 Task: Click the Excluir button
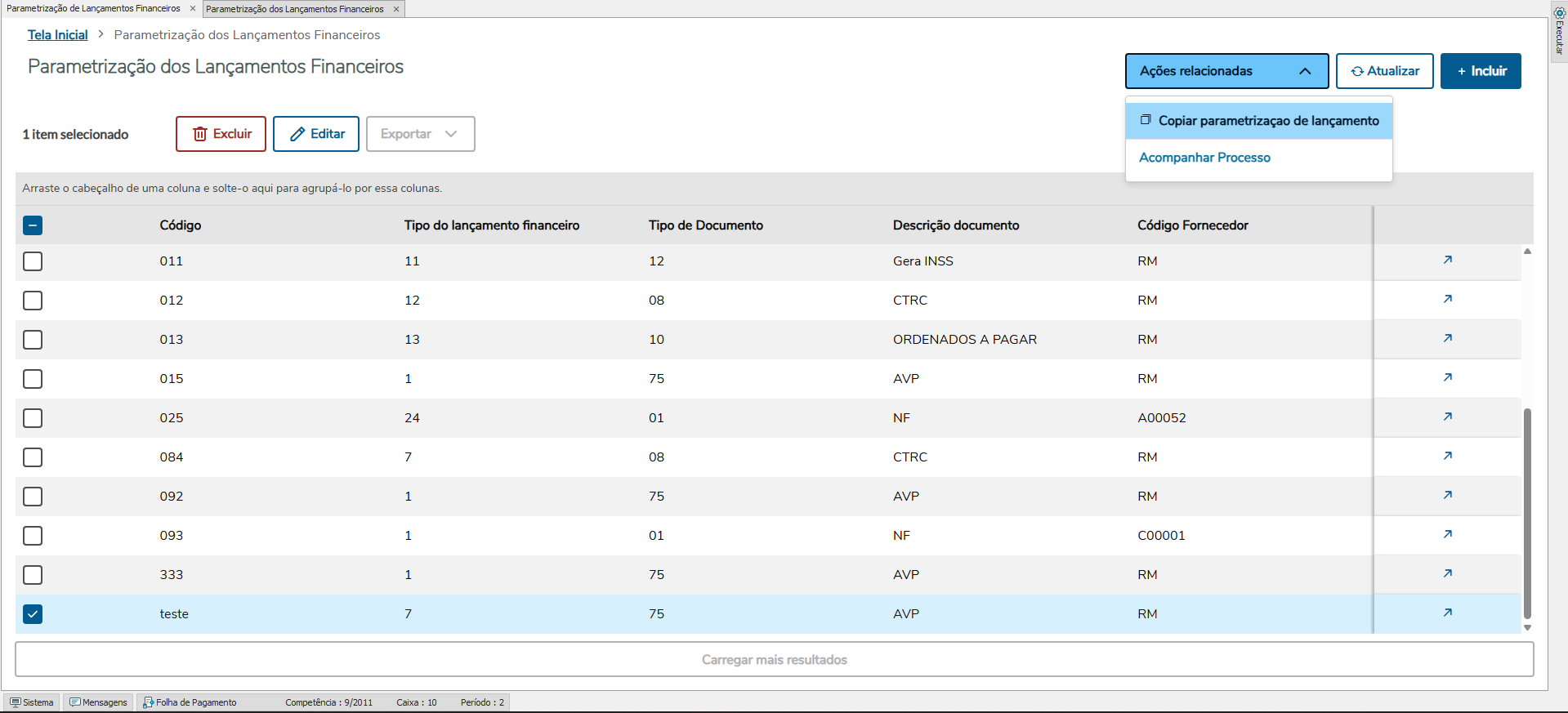point(221,134)
